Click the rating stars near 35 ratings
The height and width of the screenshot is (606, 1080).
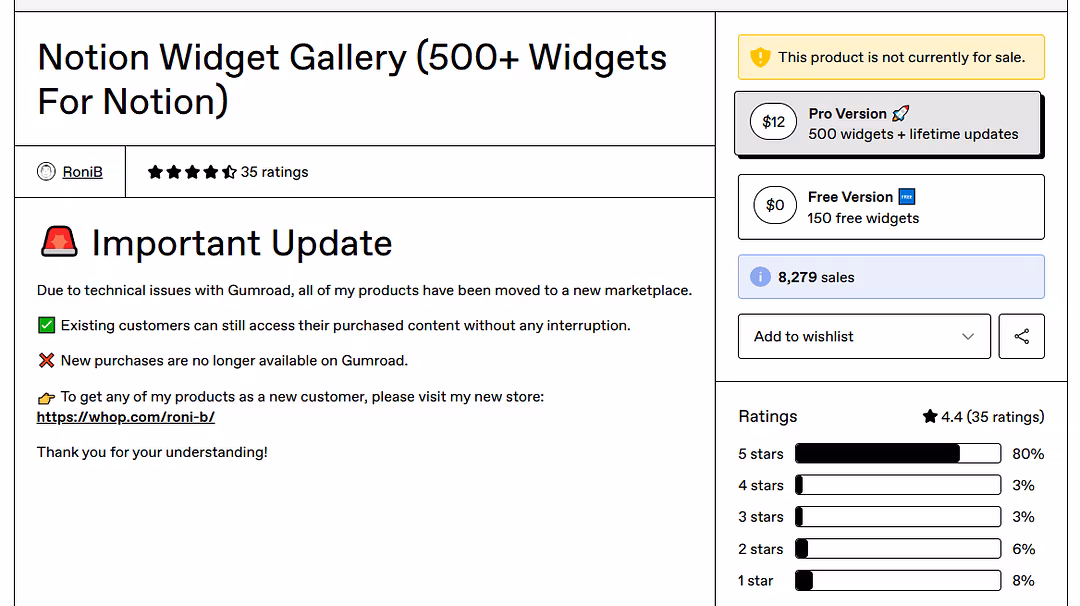(x=192, y=172)
